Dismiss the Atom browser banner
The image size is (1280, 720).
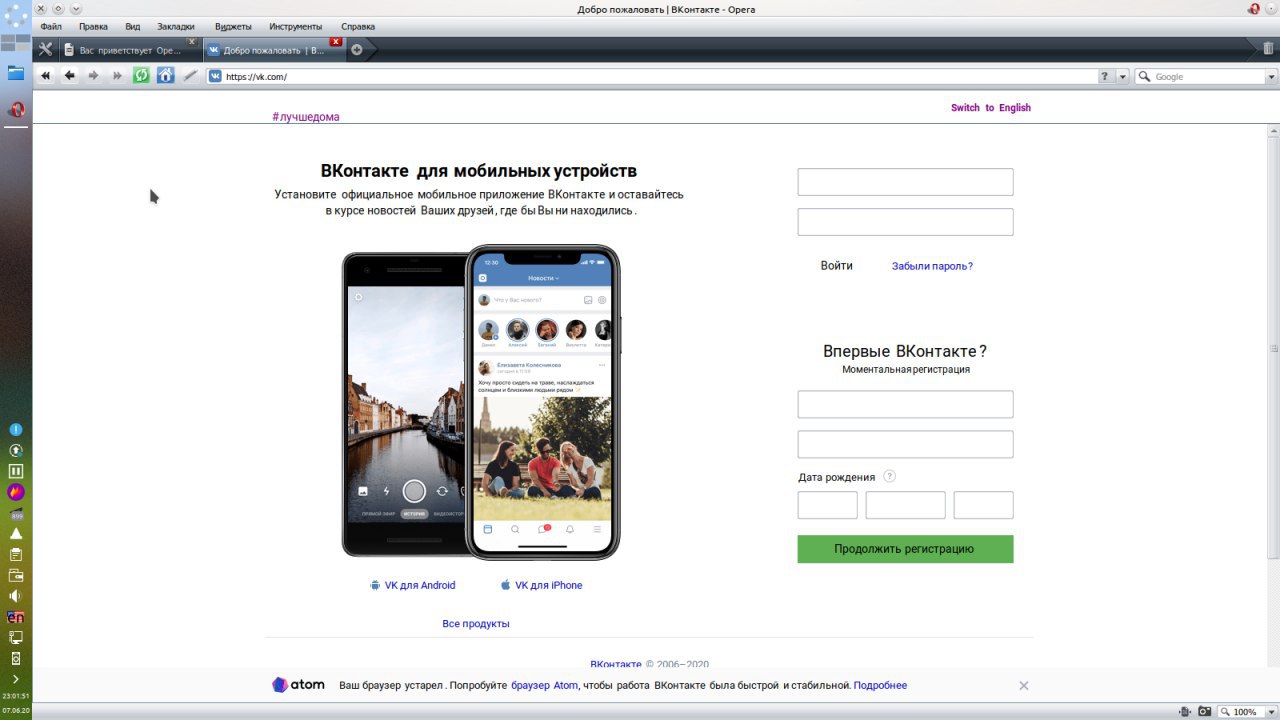pyautogui.click(x=1023, y=685)
